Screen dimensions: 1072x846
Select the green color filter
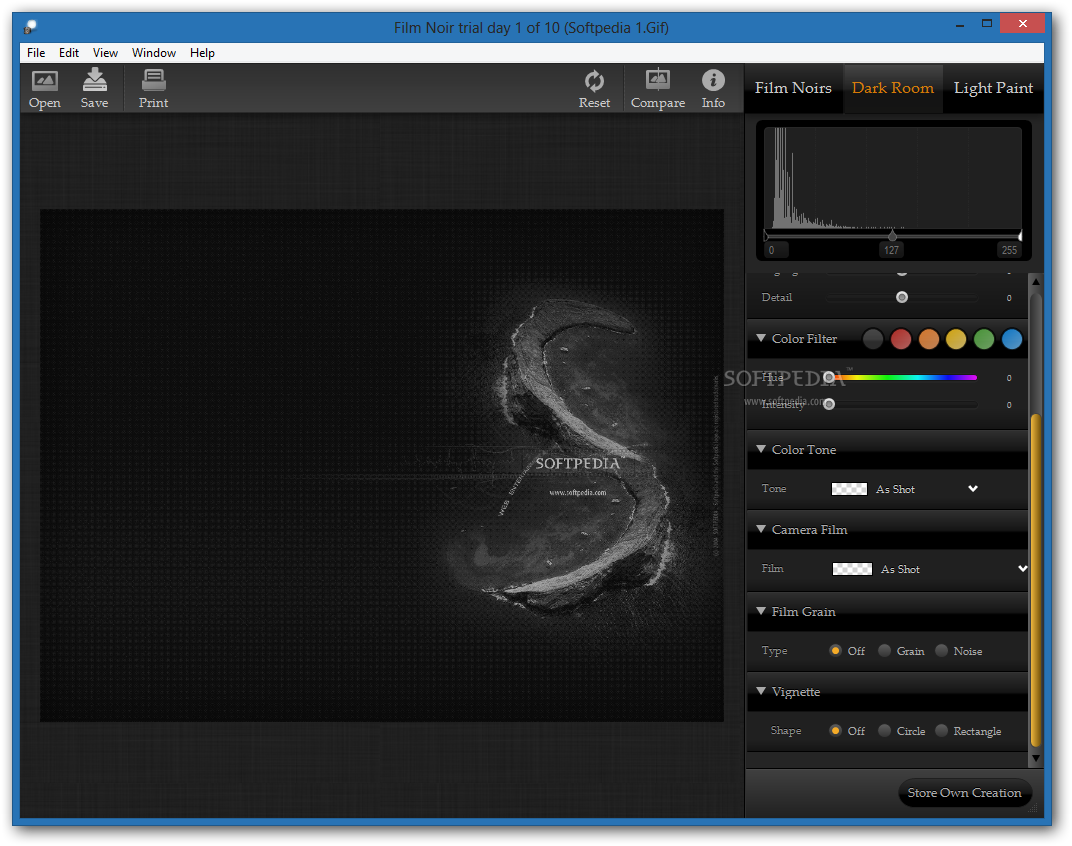click(984, 339)
